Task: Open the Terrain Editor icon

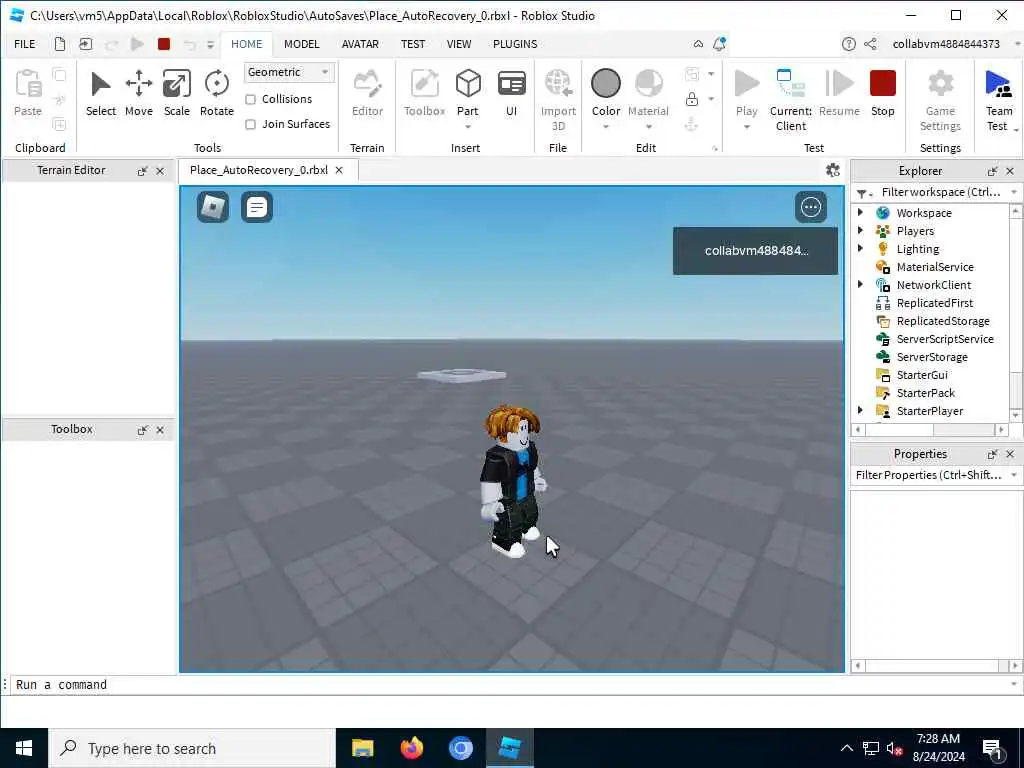Action: 367,84
